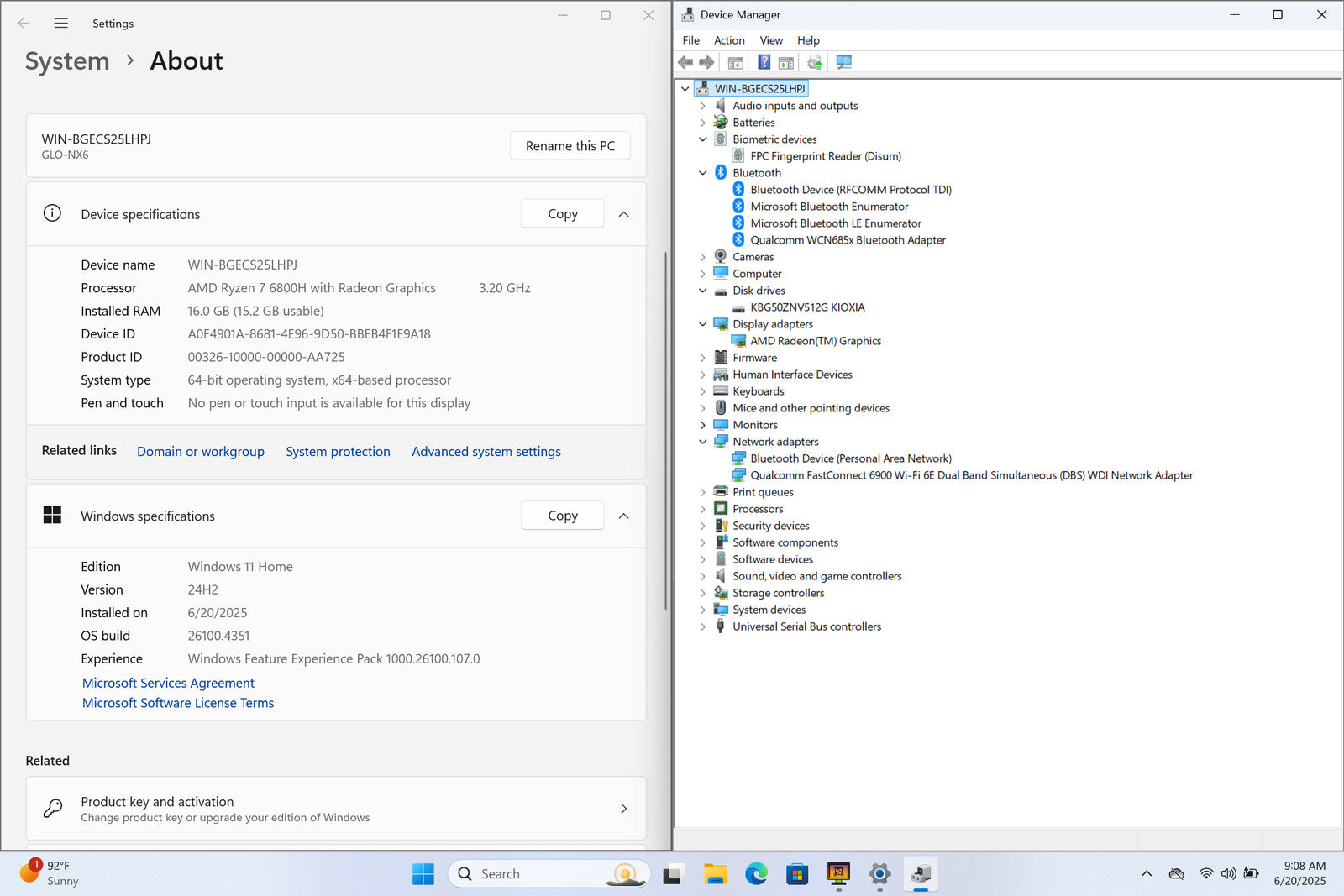This screenshot has height=896, width=1344.
Task: Click the Help icon in Device Manager toolbar
Action: 764,62
